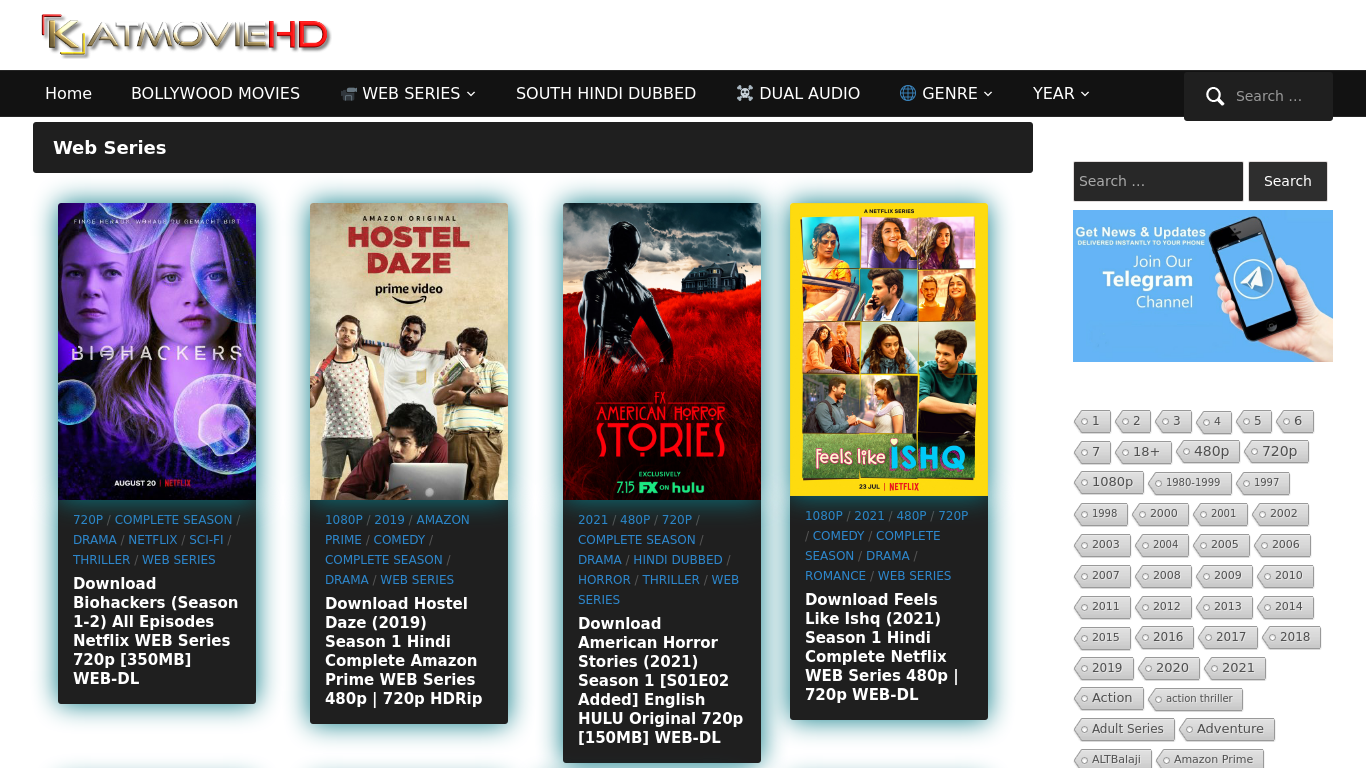Select the Adult Series tag
This screenshot has width=1366, height=768.
[x=1124, y=730]
